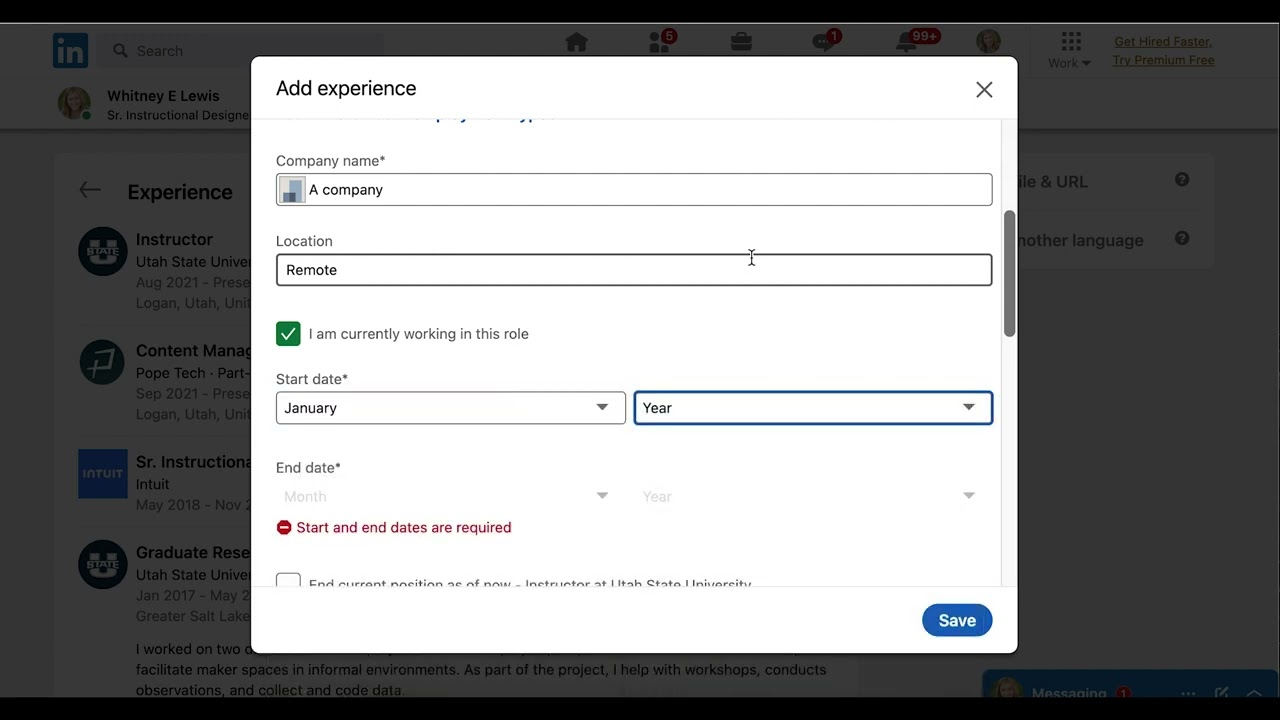1280x720 pixels.
Task: Click the red error icon by dates message
Action: 284,527
